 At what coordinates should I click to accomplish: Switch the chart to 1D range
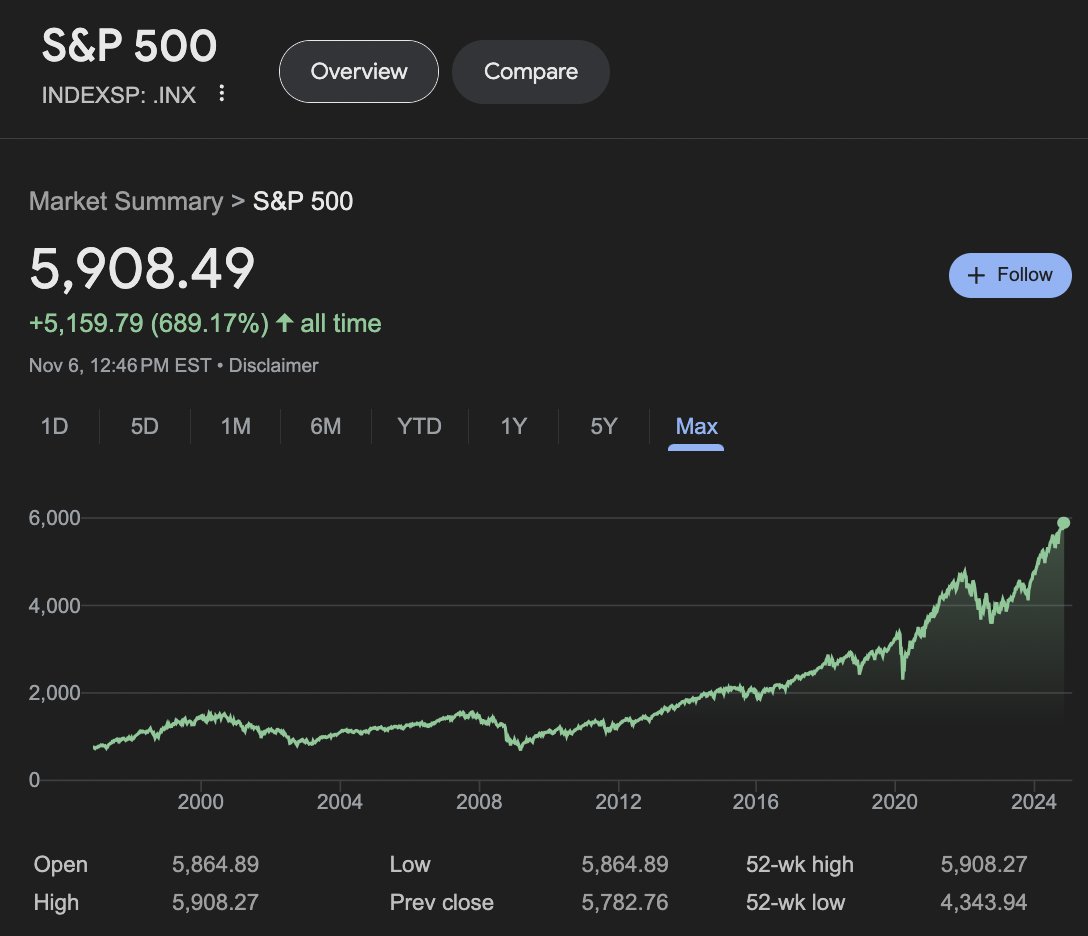tap(54, 426)
